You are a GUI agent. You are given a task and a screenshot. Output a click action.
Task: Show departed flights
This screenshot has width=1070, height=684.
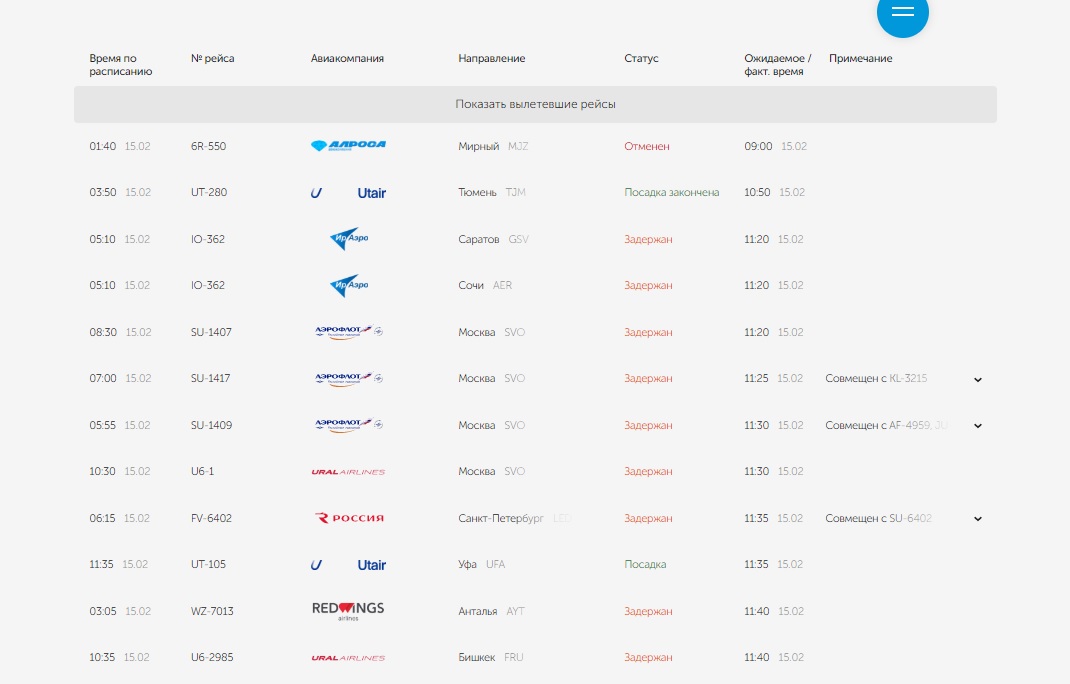(535, 104)
